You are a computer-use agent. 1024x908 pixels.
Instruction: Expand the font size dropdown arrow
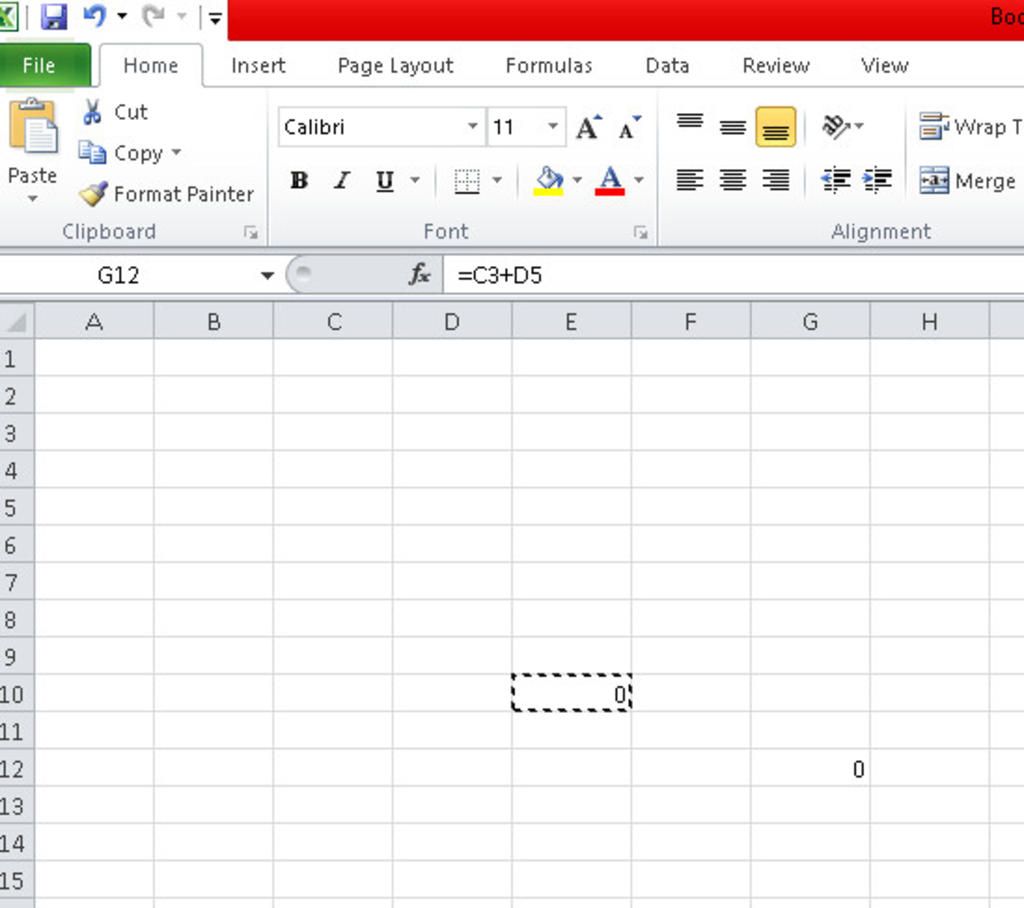pos(553,126)
